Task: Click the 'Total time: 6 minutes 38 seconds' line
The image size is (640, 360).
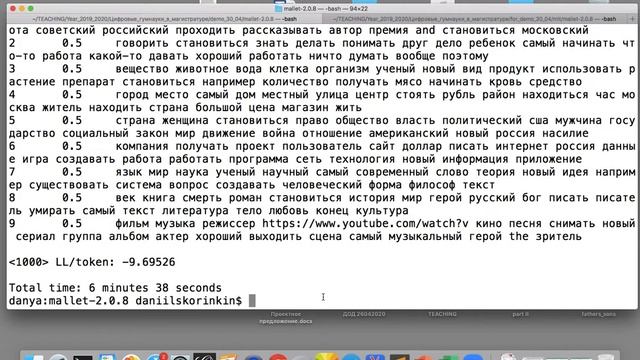Action: pyautogui.click(x=115, y=288)
